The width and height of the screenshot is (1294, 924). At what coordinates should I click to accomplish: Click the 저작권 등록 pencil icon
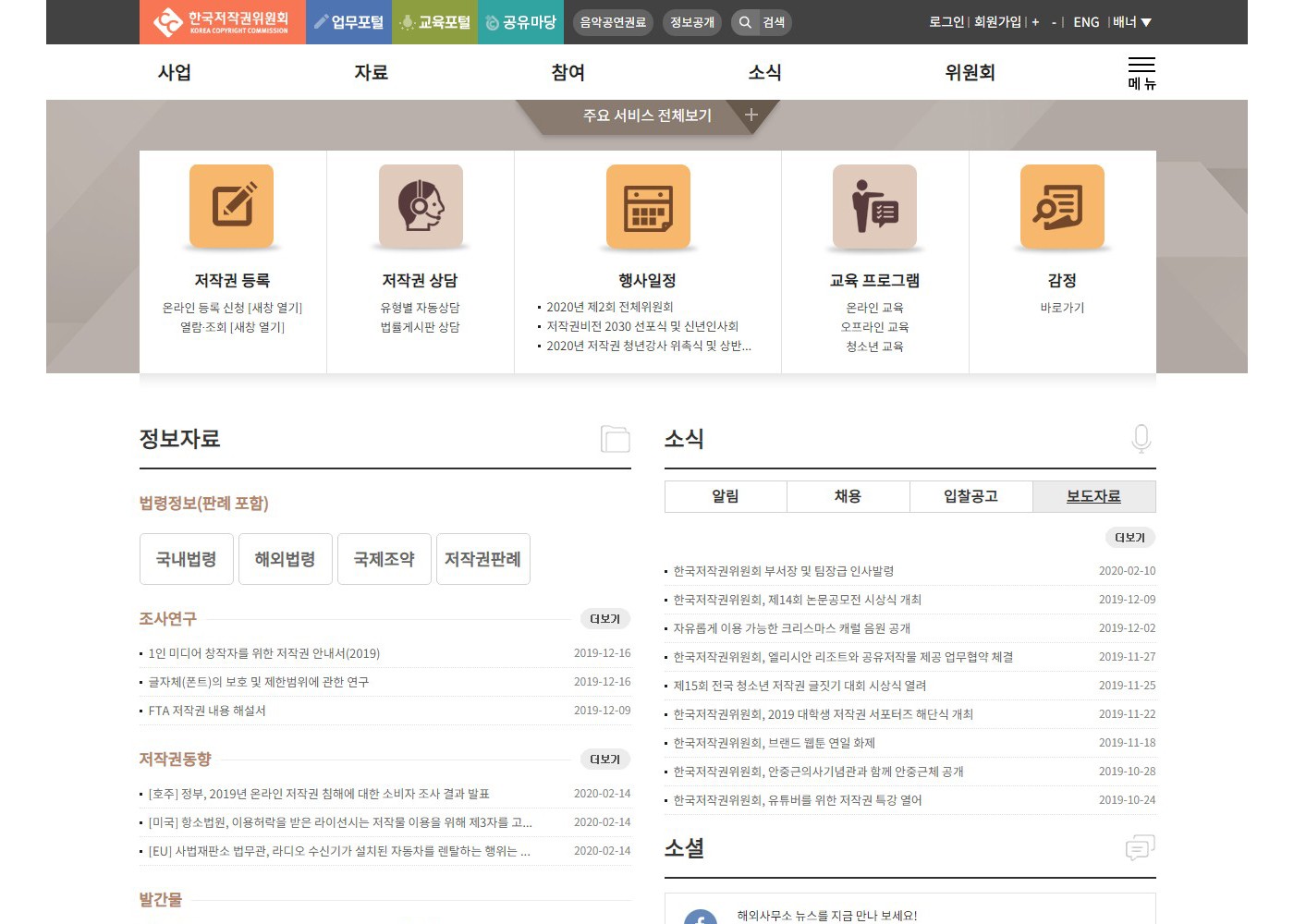tap(231, 207)
